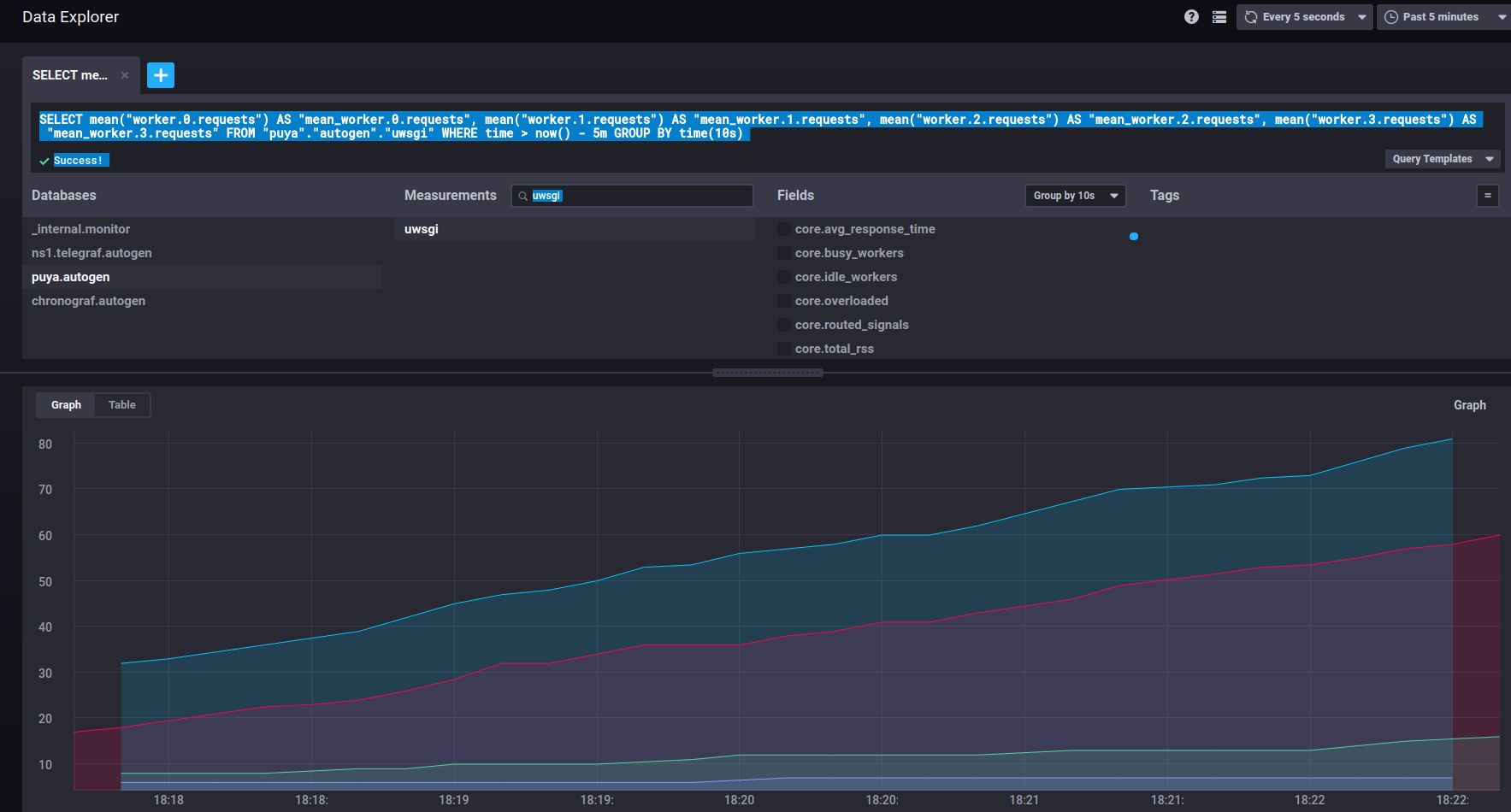The height and width of the screenshot is (812, 1511).
Task: Click the measurements search field
Action: pyautogui.click(x=632, y=196)
